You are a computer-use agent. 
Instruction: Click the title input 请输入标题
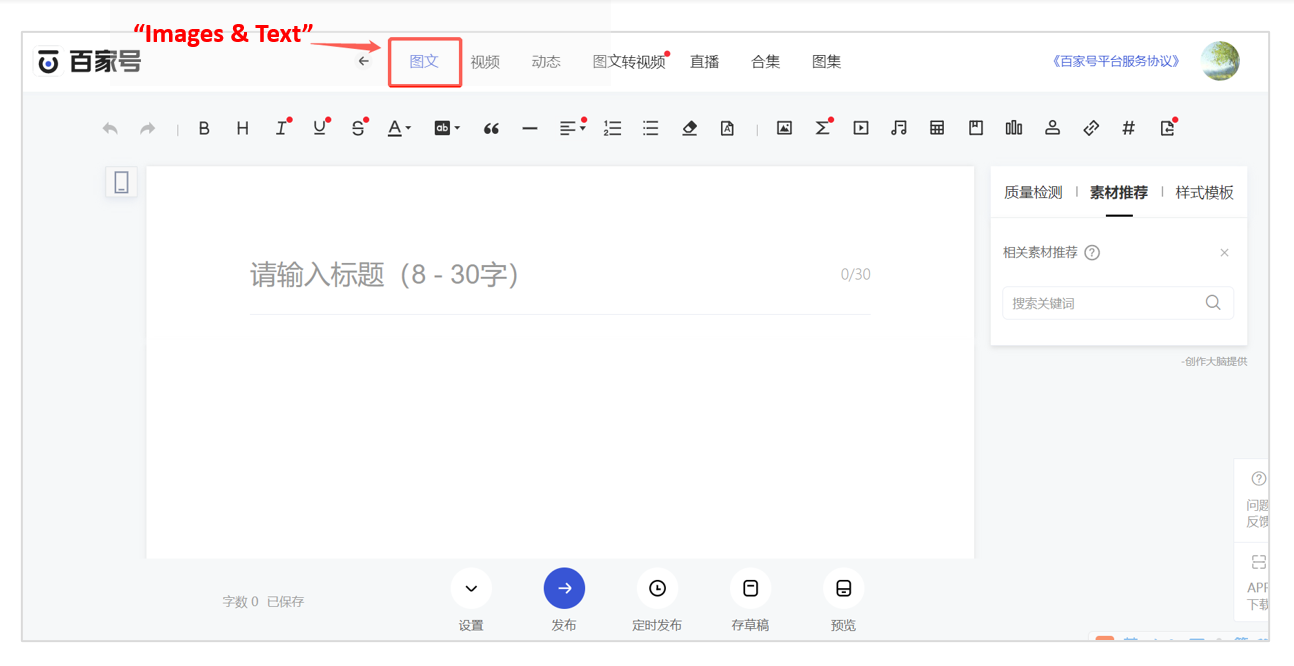(560, 274)
